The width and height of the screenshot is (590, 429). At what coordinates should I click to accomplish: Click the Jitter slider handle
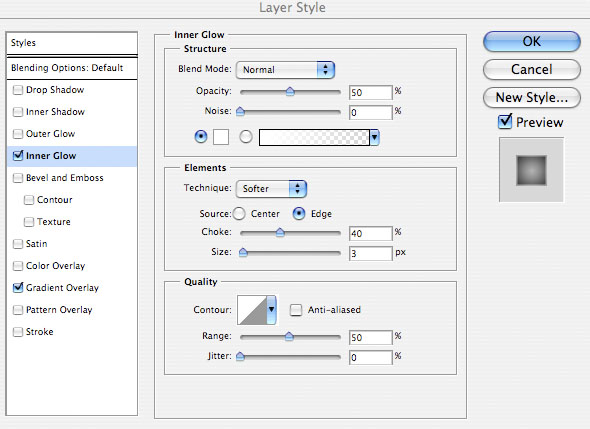240,356
